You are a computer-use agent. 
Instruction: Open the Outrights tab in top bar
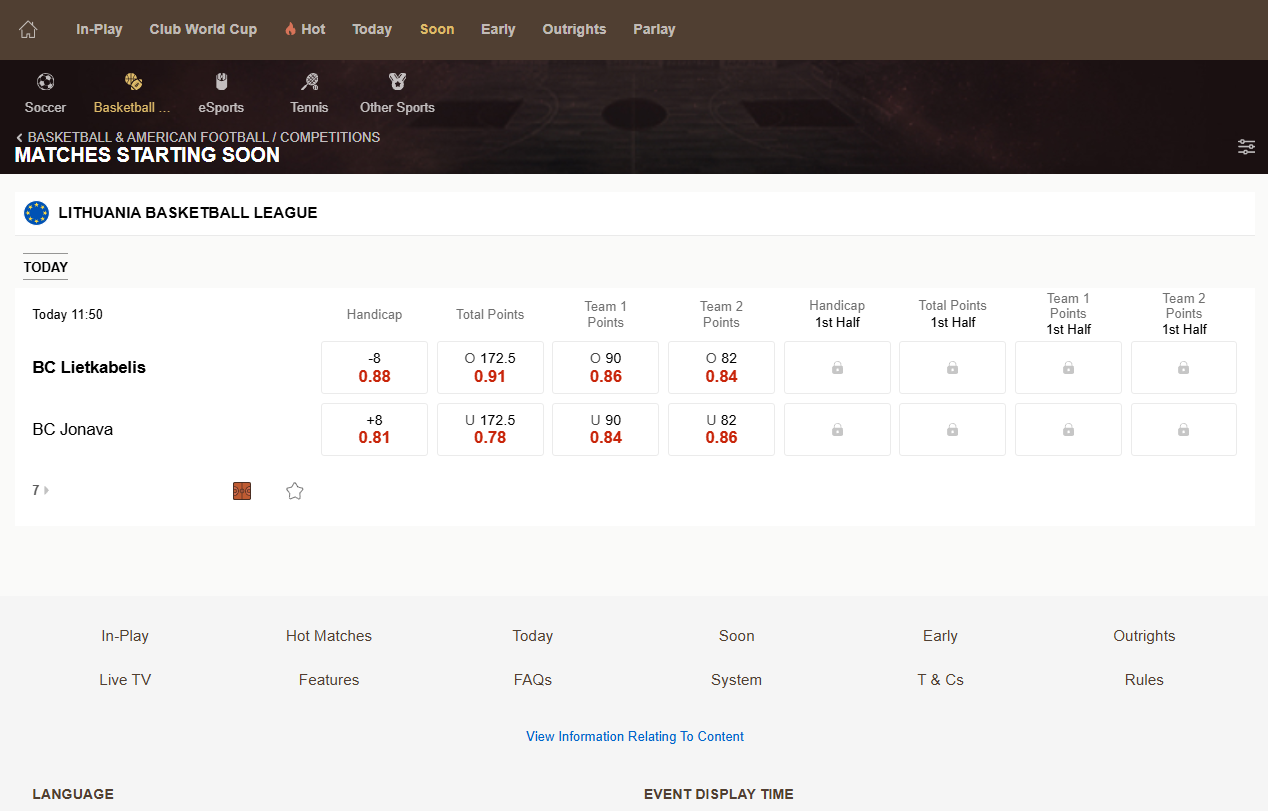[574, 29]
